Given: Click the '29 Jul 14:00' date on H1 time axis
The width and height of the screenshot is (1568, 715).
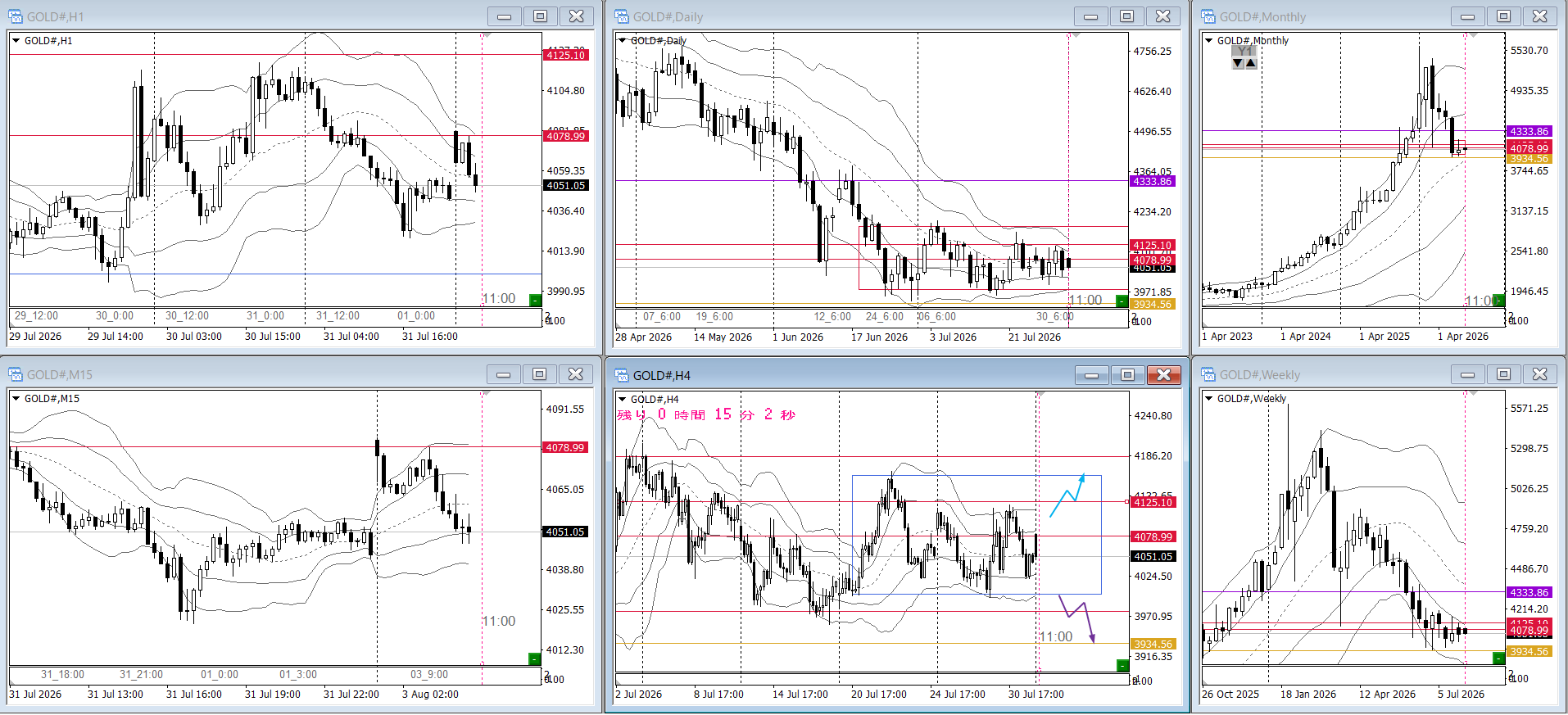Looking at the screenshot, I should pyautogui.click(x=115, y=337).
